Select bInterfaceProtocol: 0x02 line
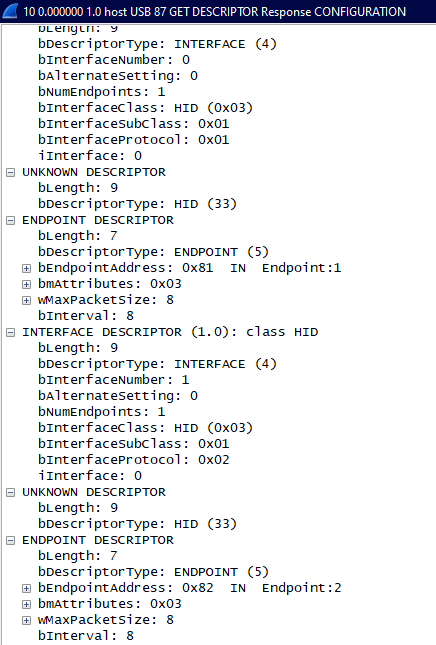 click(133, 460)
